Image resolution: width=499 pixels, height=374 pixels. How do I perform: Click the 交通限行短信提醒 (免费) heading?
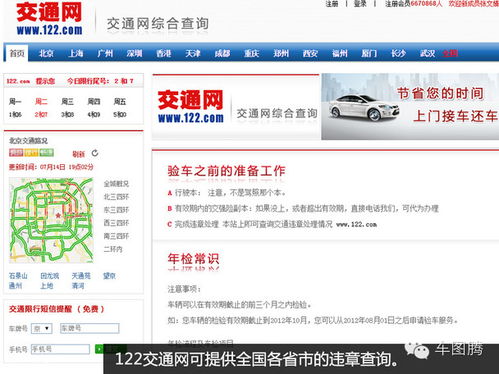click(56, 309)
